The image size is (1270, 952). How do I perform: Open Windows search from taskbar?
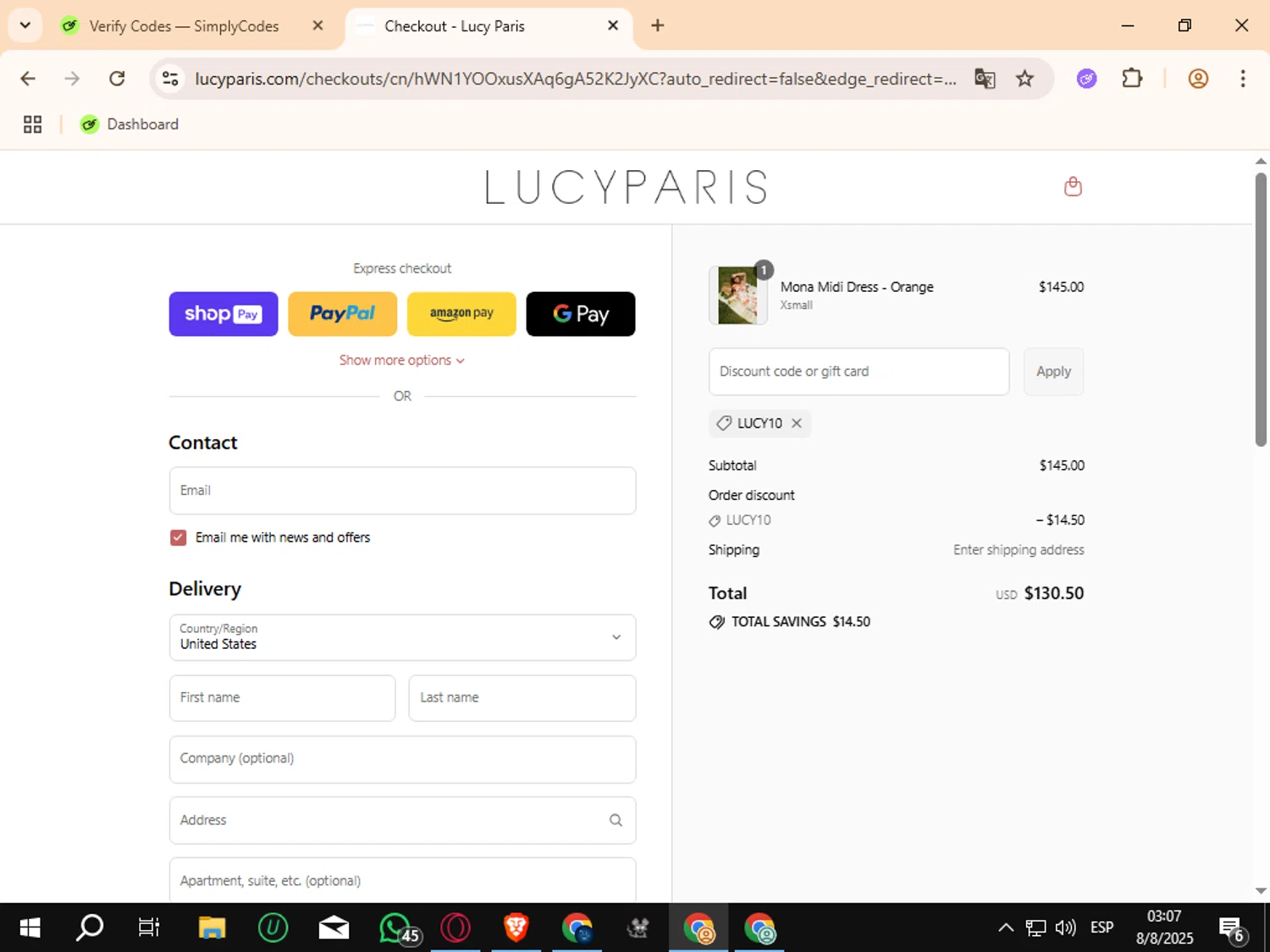click(x=90, y=928)
